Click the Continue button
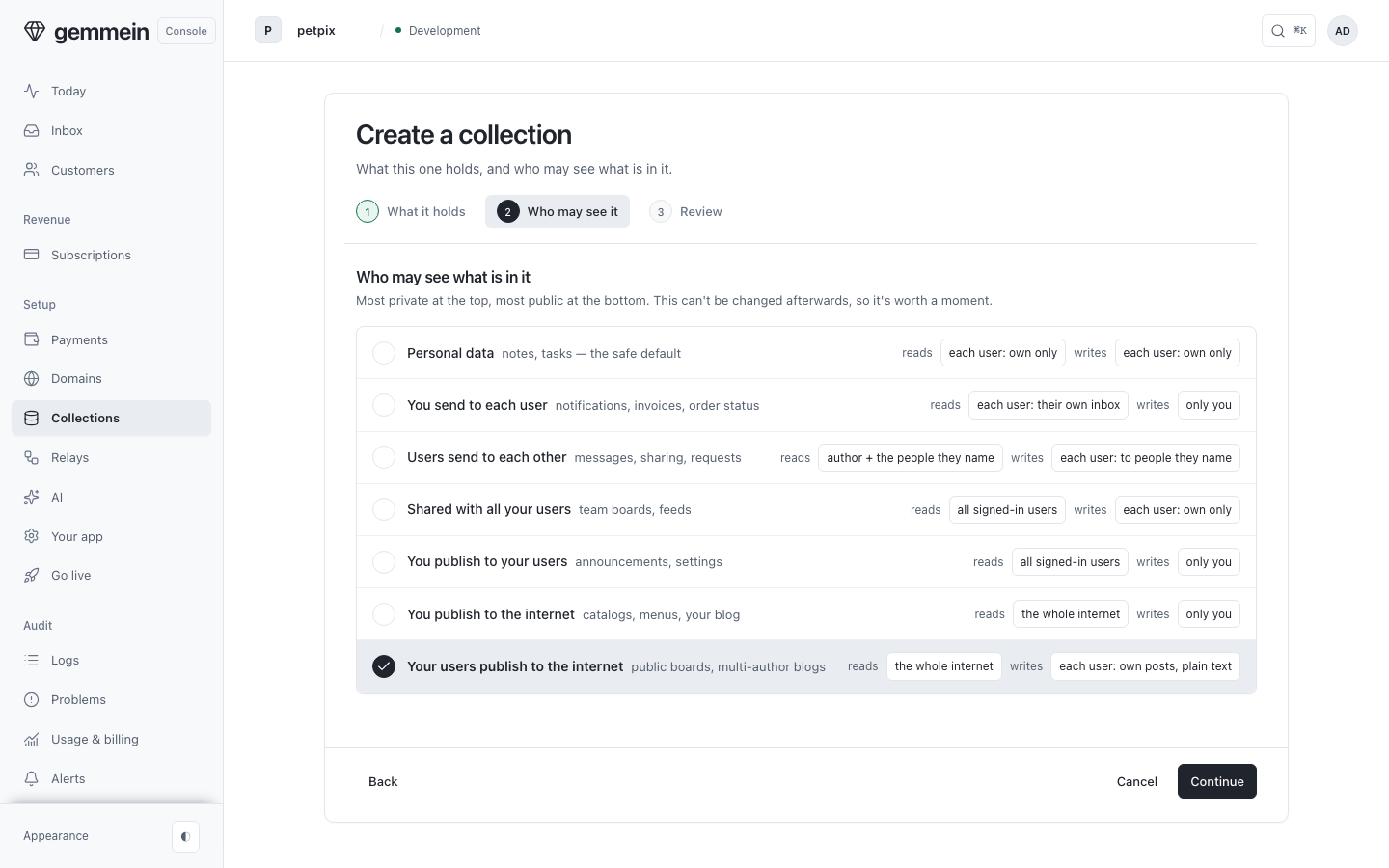The height and width of the screenshot is (868, 1389). [1217, 781]
